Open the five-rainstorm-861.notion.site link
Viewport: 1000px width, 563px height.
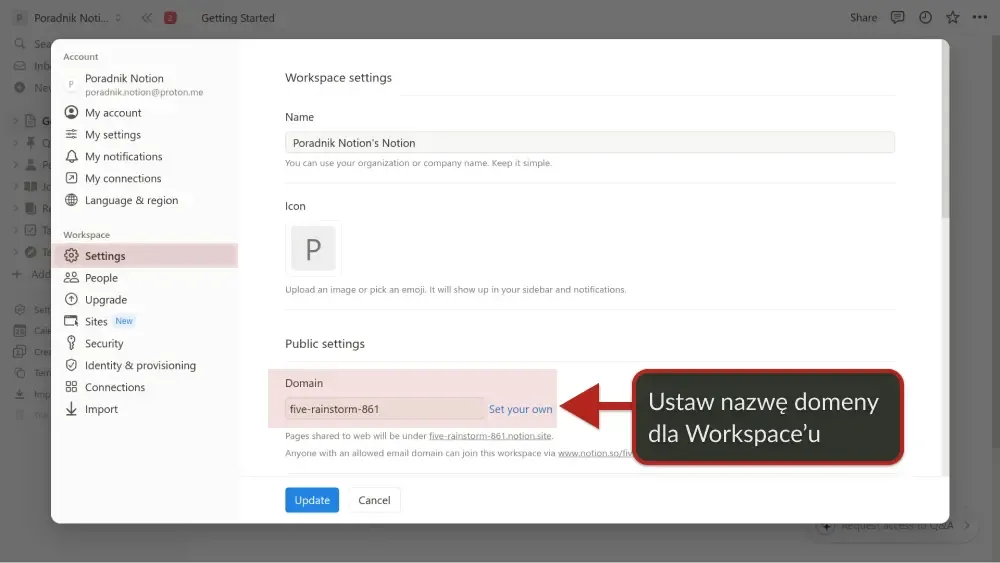click(490, 436)
